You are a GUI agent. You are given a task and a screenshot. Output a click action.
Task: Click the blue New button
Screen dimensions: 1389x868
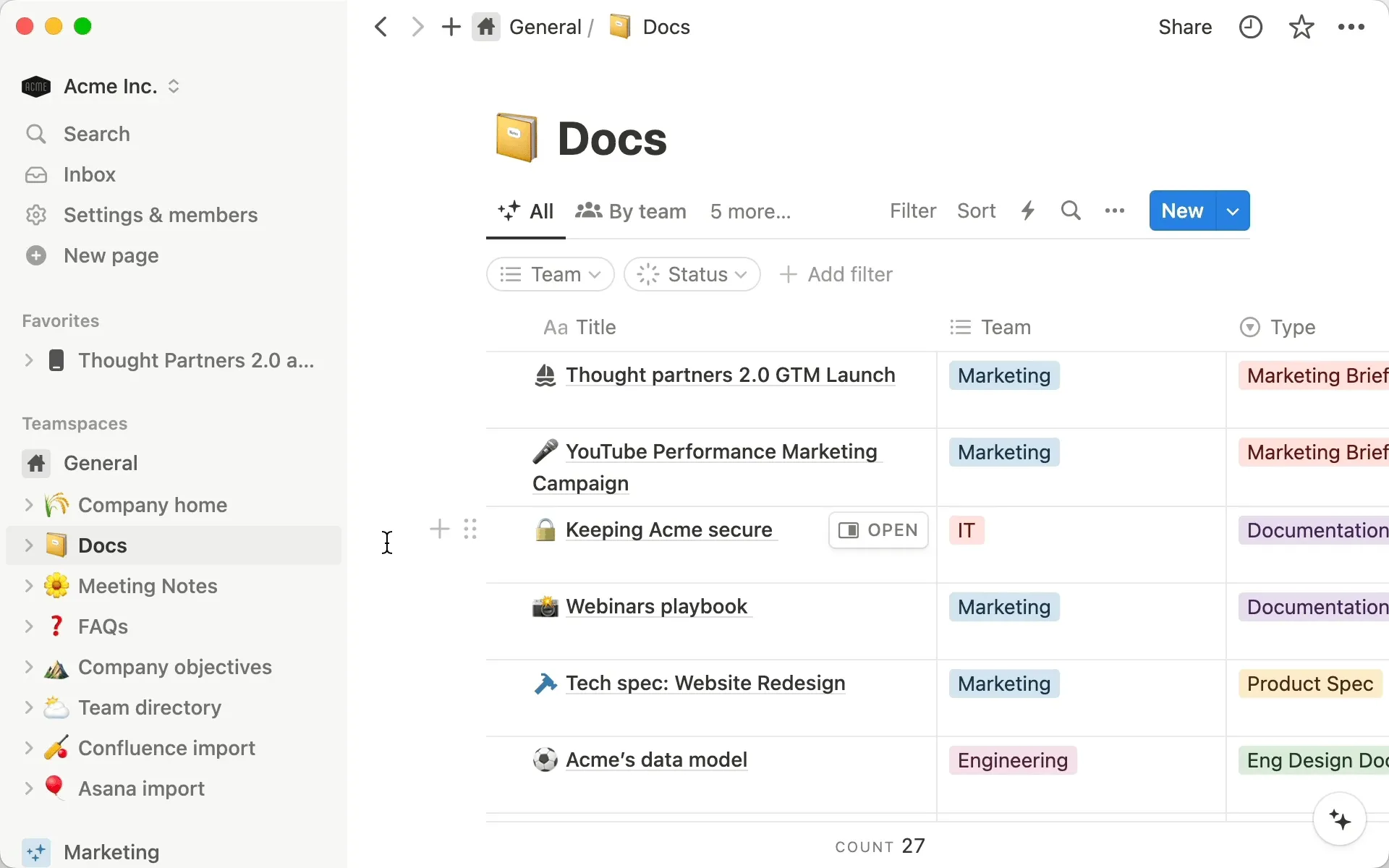(x=1183, y=211)
